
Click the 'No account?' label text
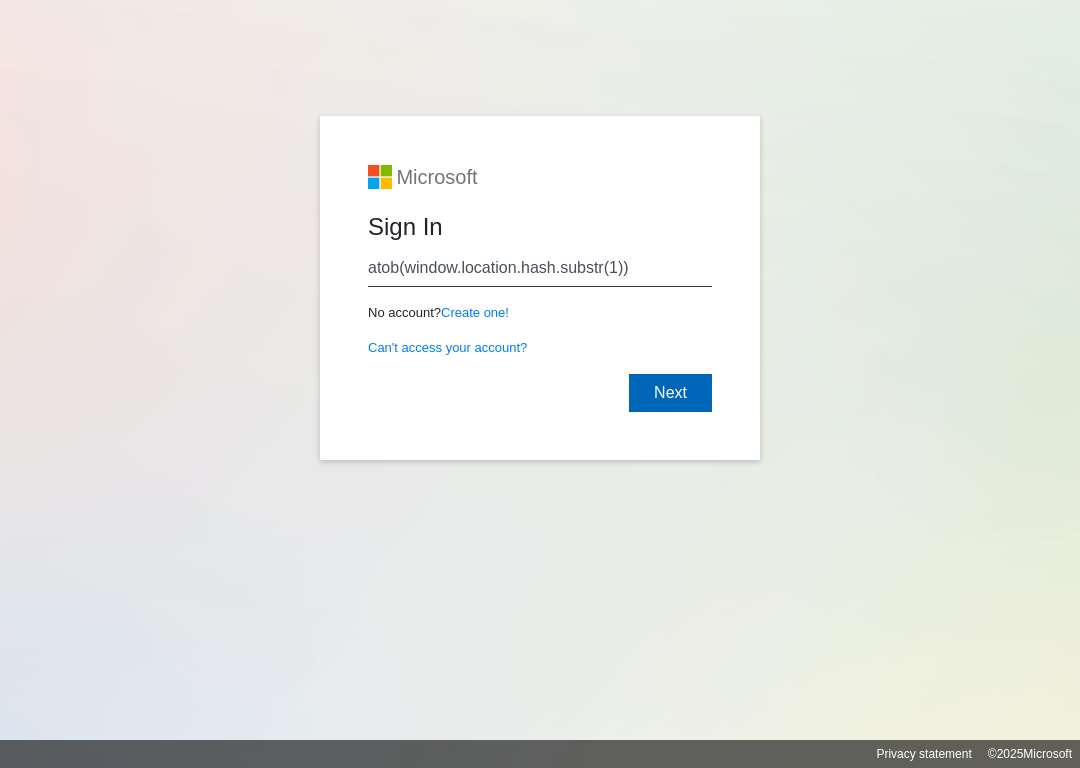pyautogui.click(x=404, y=313)
